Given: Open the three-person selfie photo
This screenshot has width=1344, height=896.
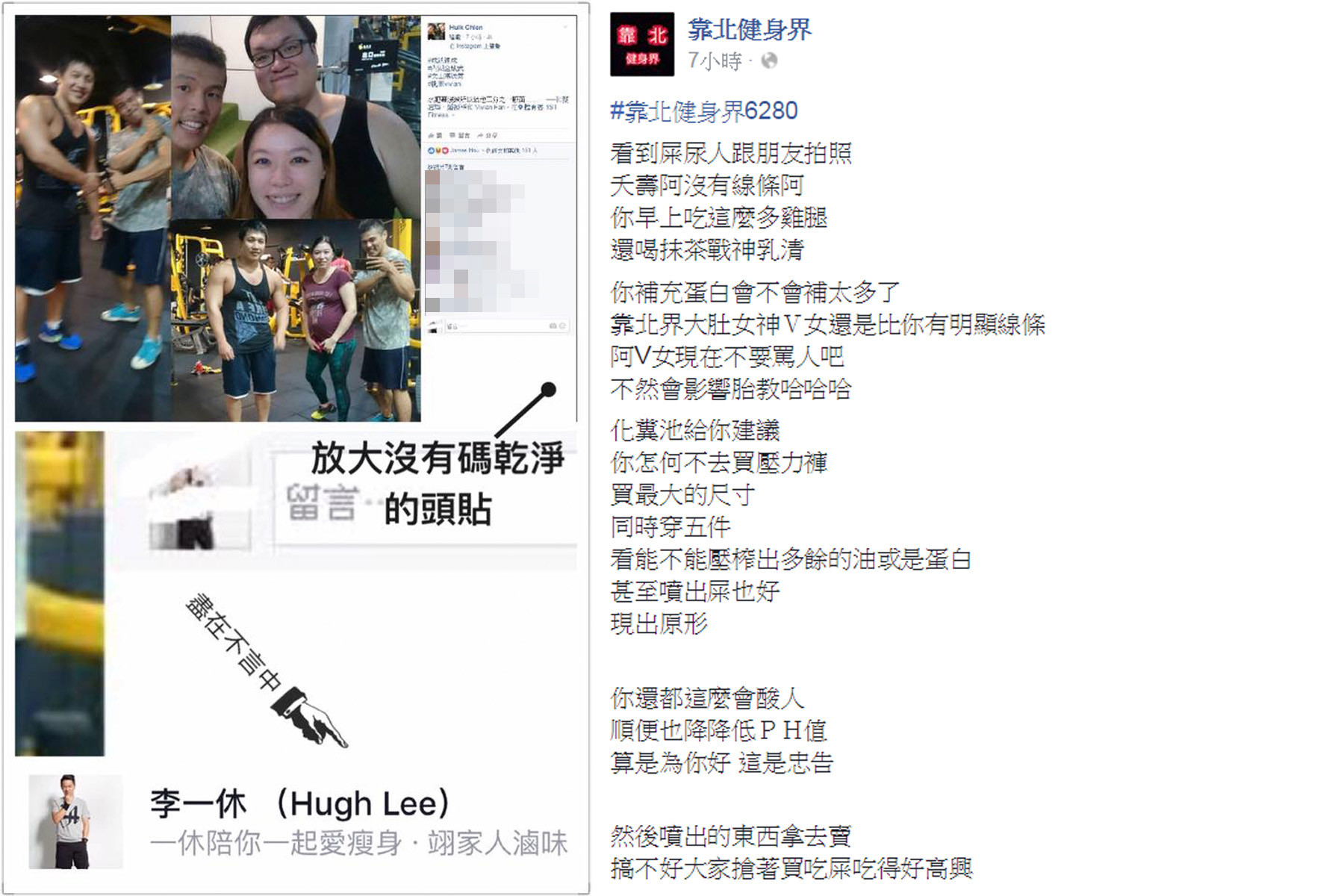Looking at the screenshot, I should point(296,116).
